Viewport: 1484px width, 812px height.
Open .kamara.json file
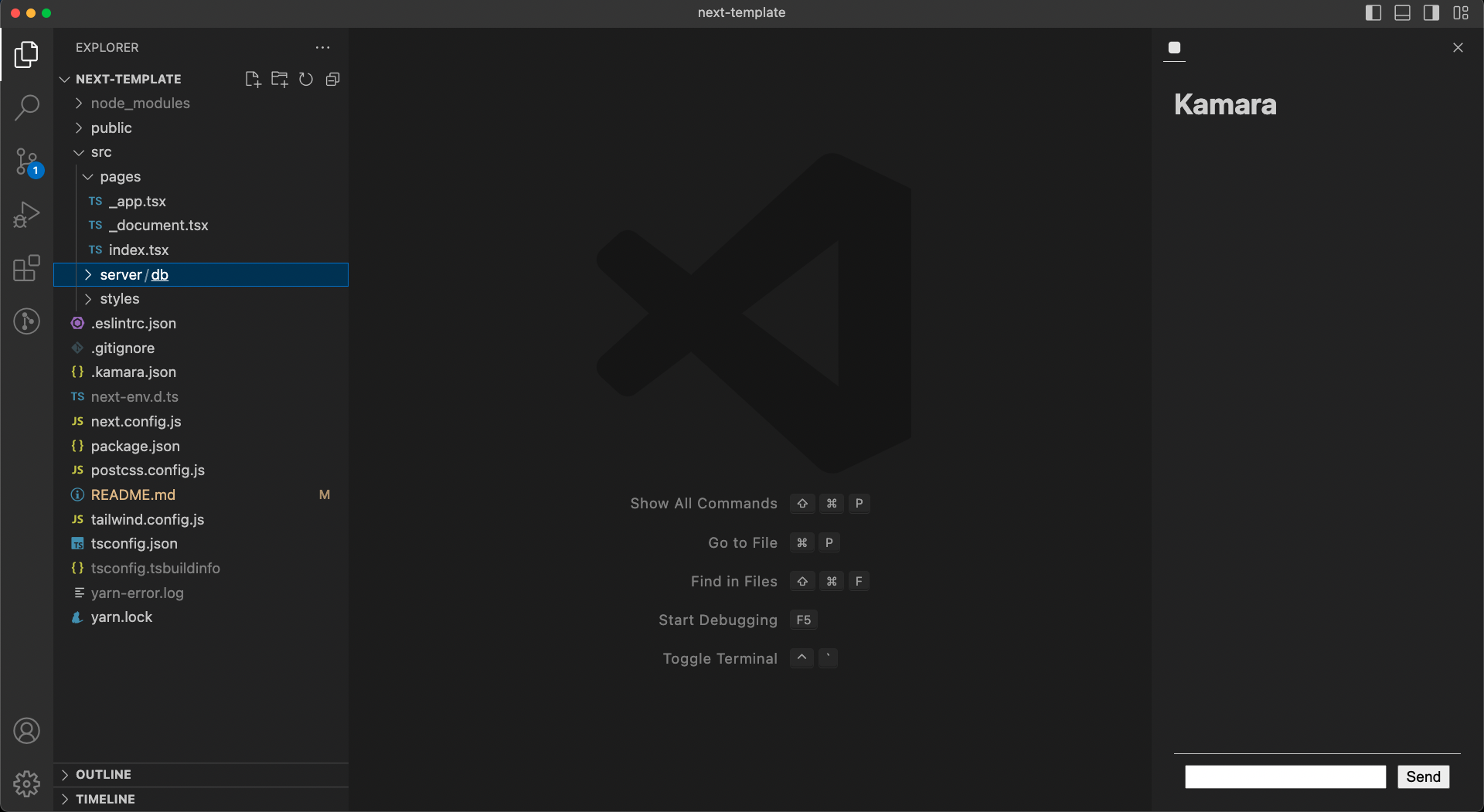coord(200,372)
